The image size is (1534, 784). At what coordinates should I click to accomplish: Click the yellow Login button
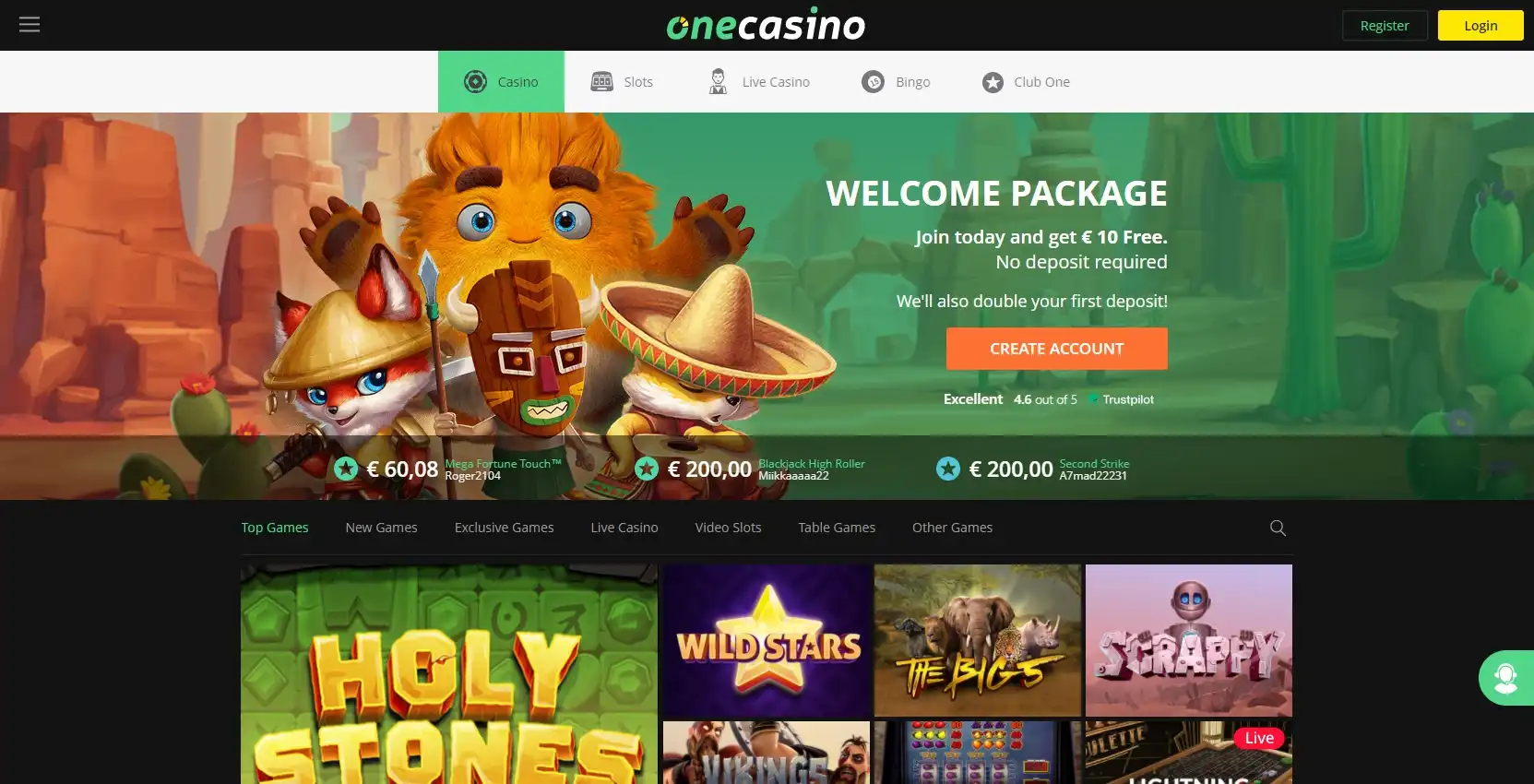(1480, 26)
